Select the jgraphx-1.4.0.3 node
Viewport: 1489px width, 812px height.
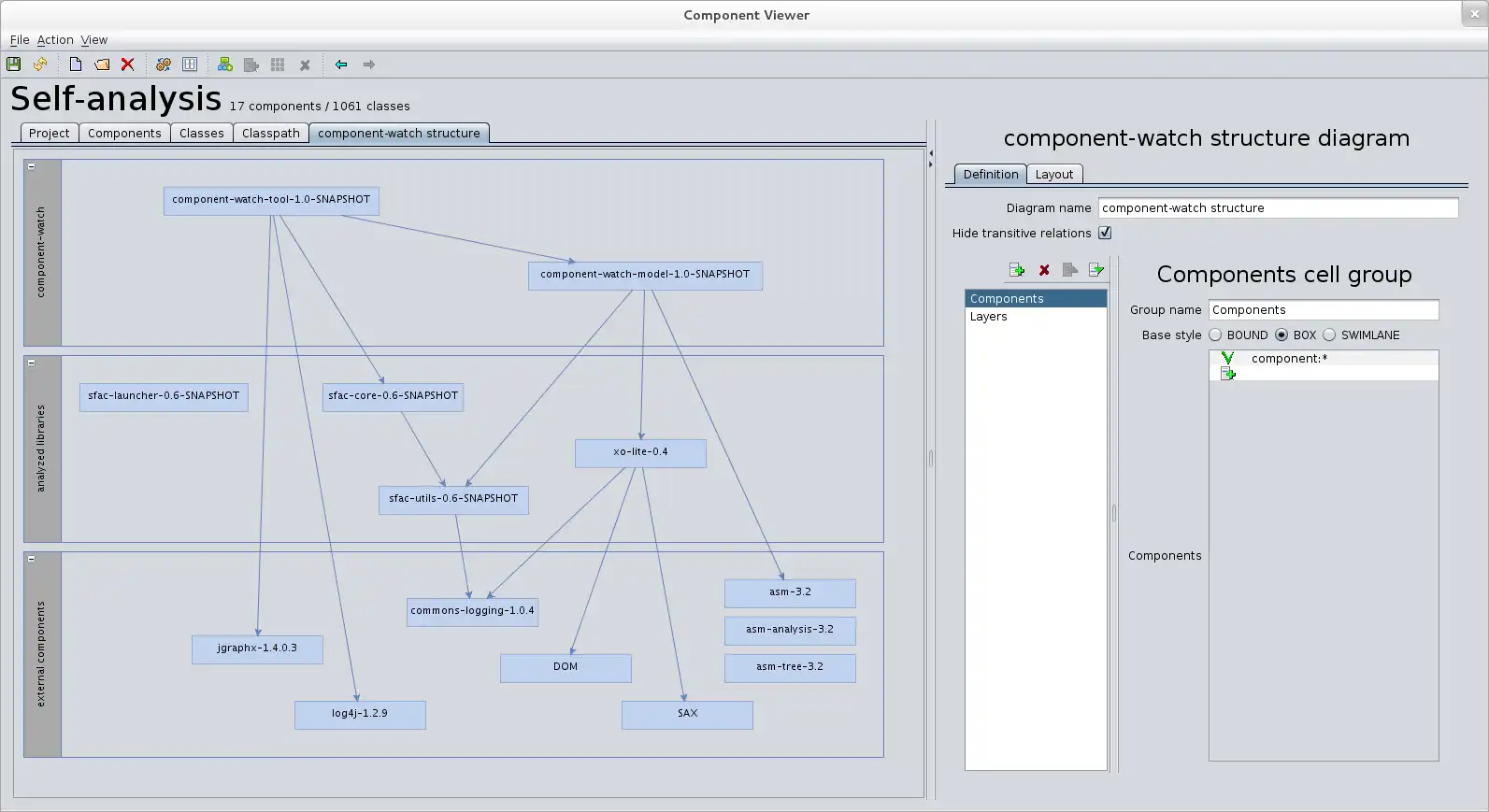tap(257, 648)
